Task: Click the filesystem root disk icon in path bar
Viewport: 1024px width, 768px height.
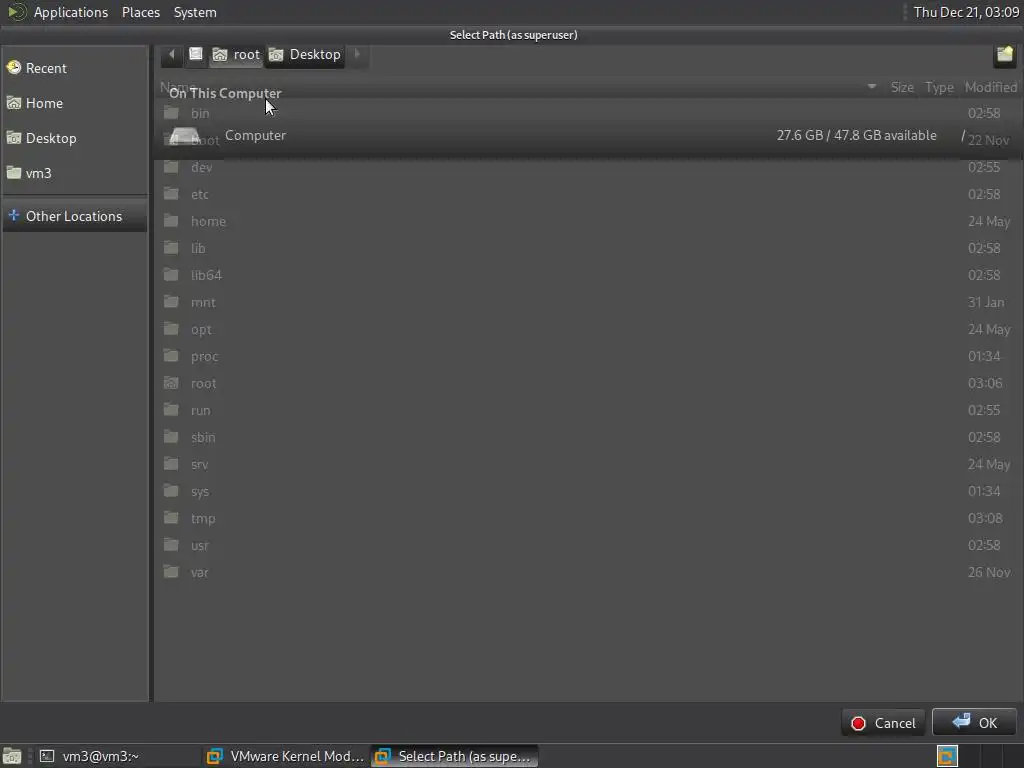Action: pyautogui.click(x=195, y=54)
